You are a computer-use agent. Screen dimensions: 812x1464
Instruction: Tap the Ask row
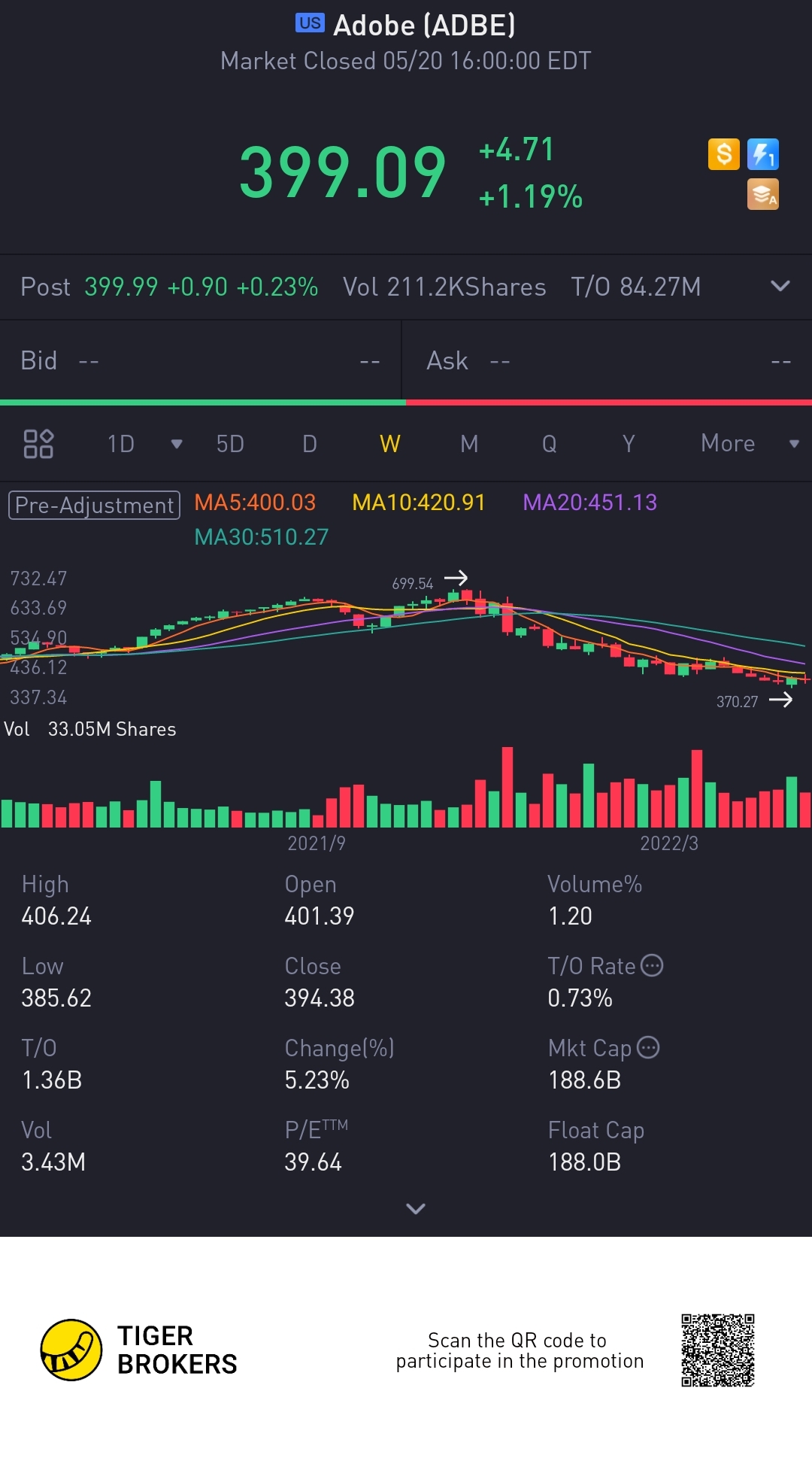tap(607, 361)
